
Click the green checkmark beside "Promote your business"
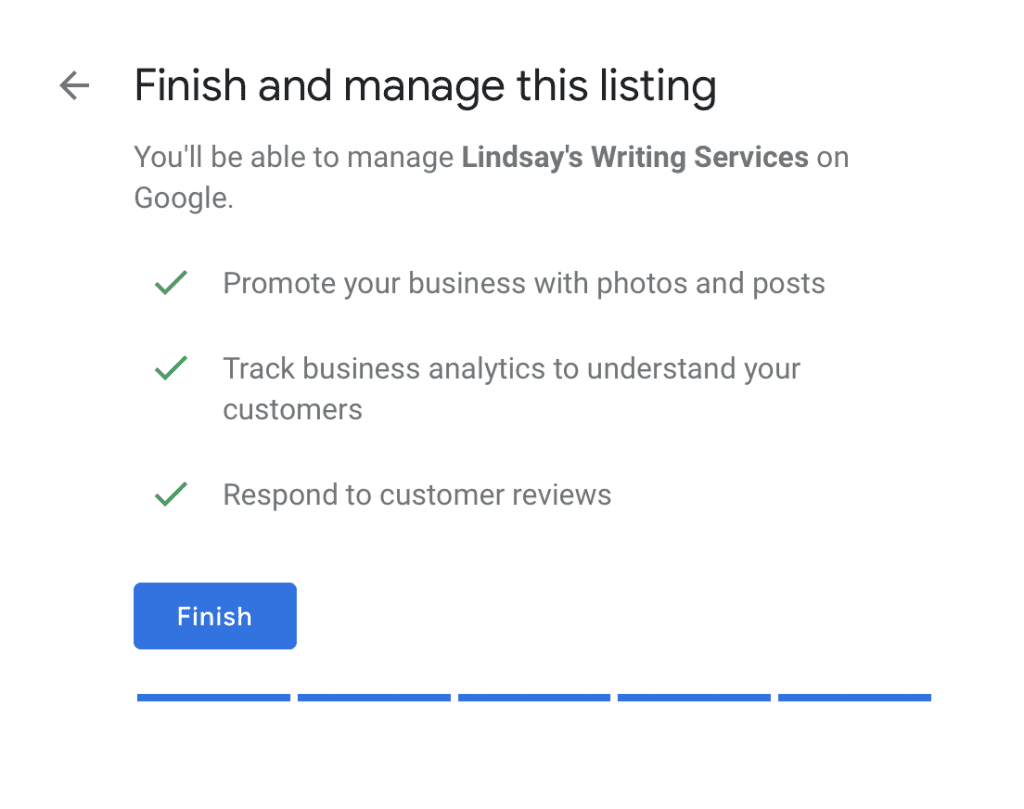point(170,283)
